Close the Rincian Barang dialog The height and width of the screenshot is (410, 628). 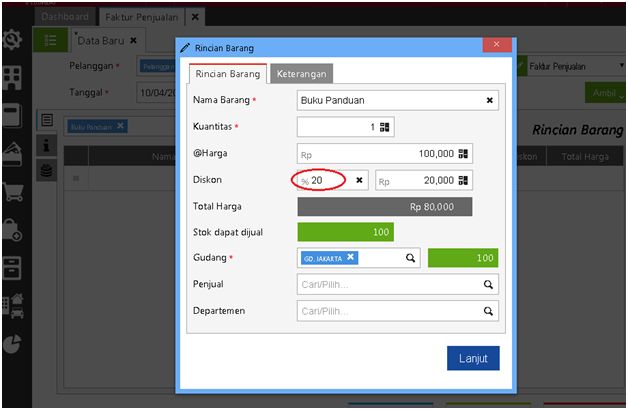click(497, 44)
